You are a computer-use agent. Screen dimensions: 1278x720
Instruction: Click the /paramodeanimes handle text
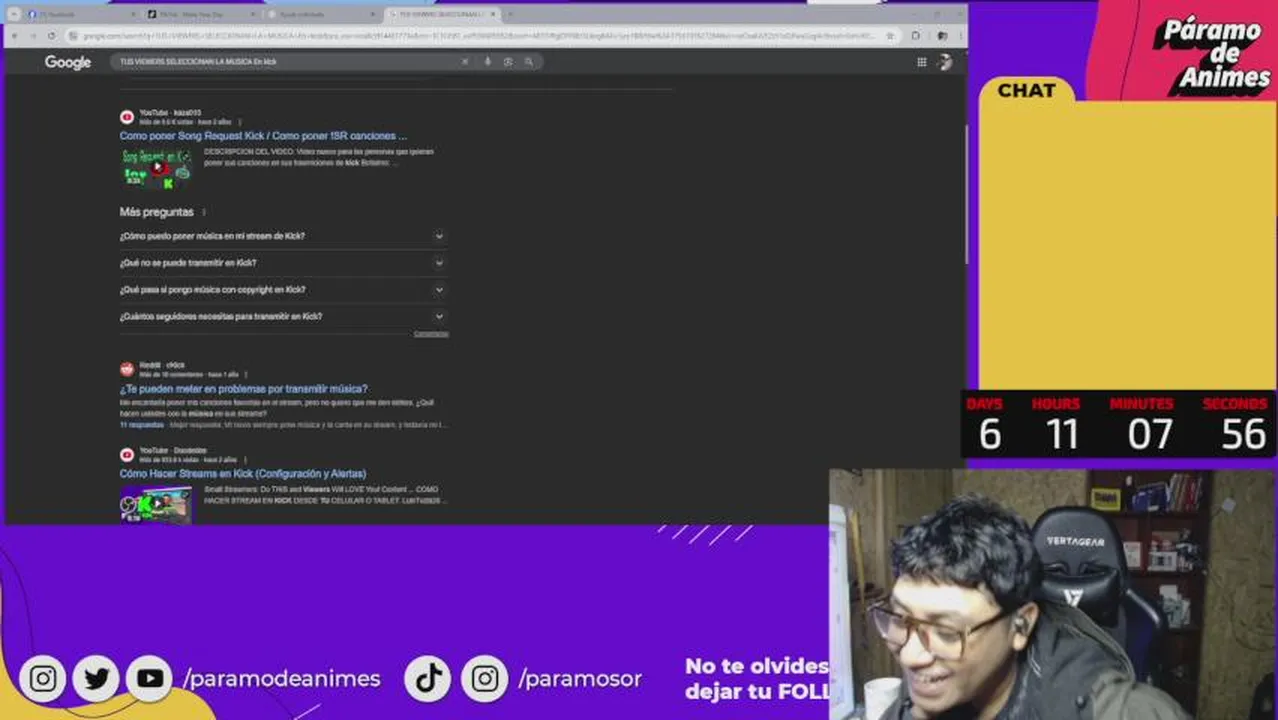tap(282, 679)
